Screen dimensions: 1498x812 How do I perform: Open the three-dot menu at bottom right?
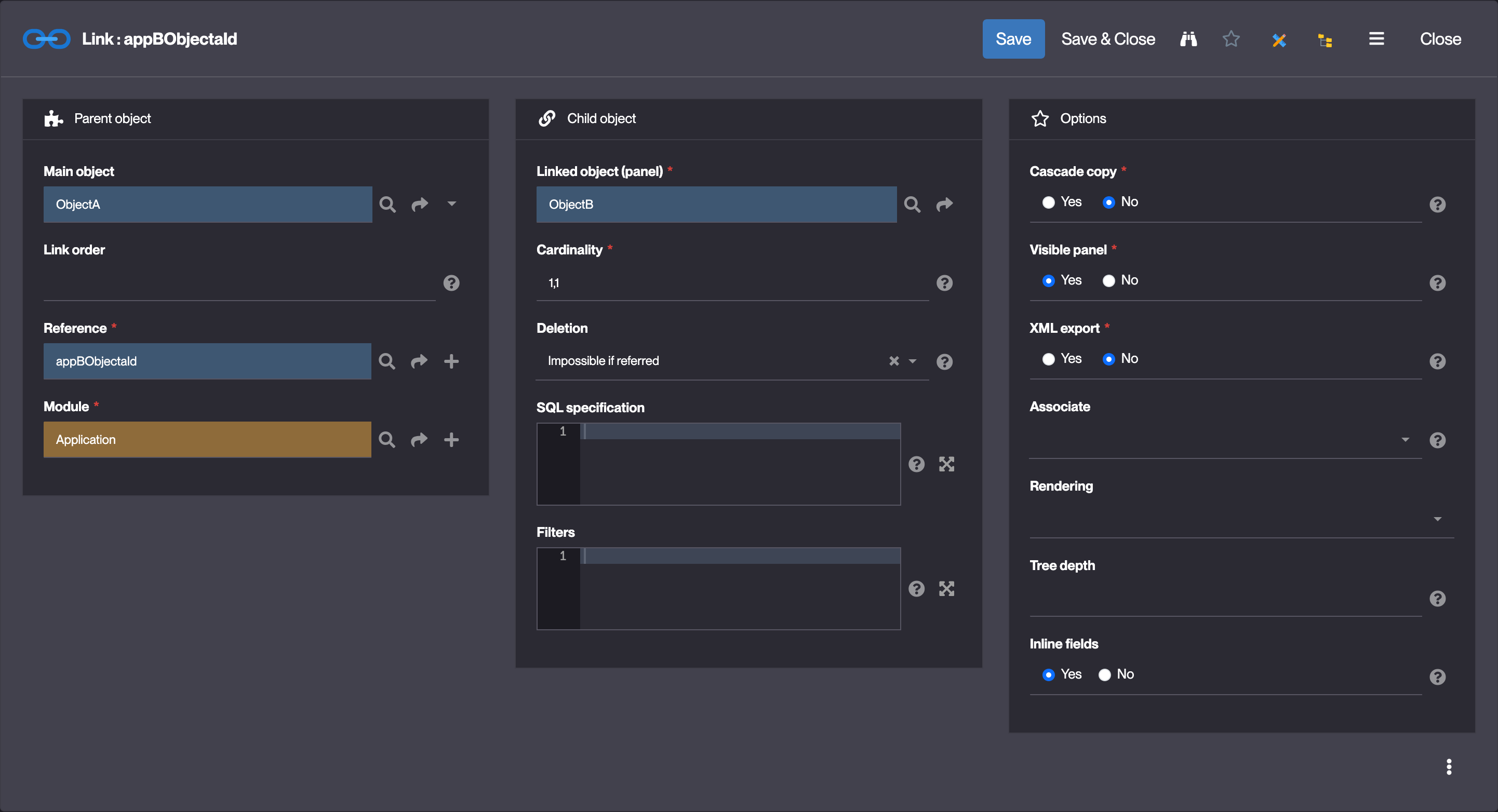click(1449, 767)
